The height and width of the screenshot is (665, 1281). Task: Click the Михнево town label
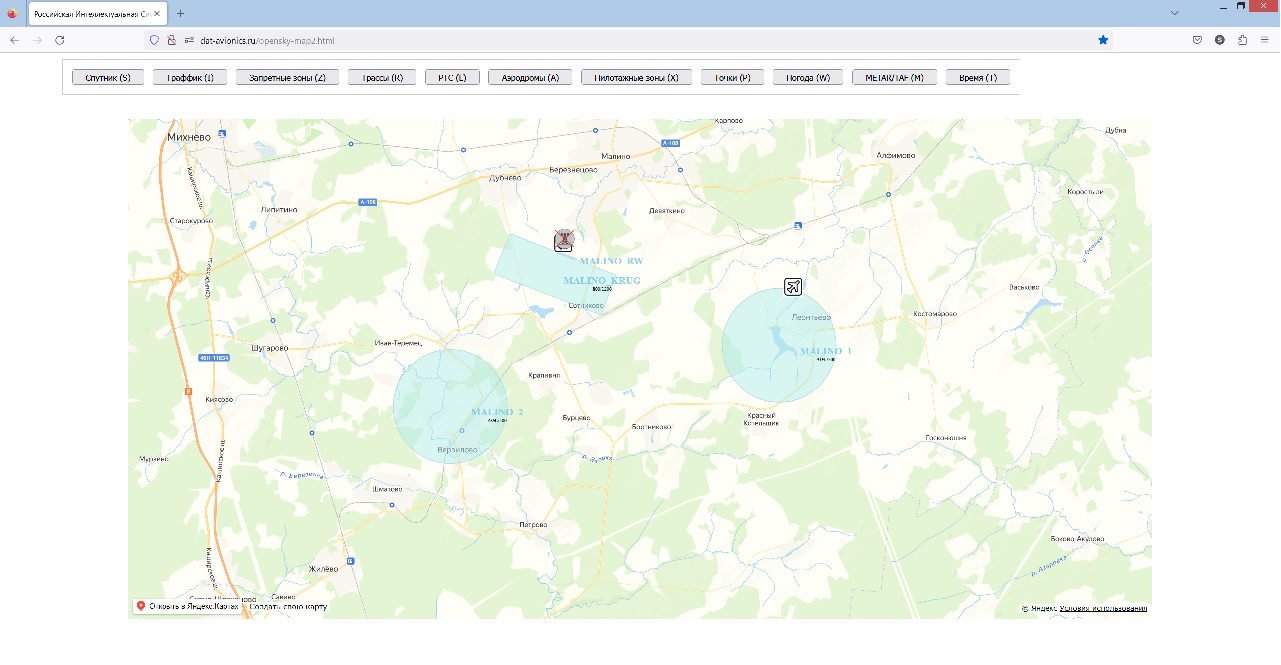(190, 136)
